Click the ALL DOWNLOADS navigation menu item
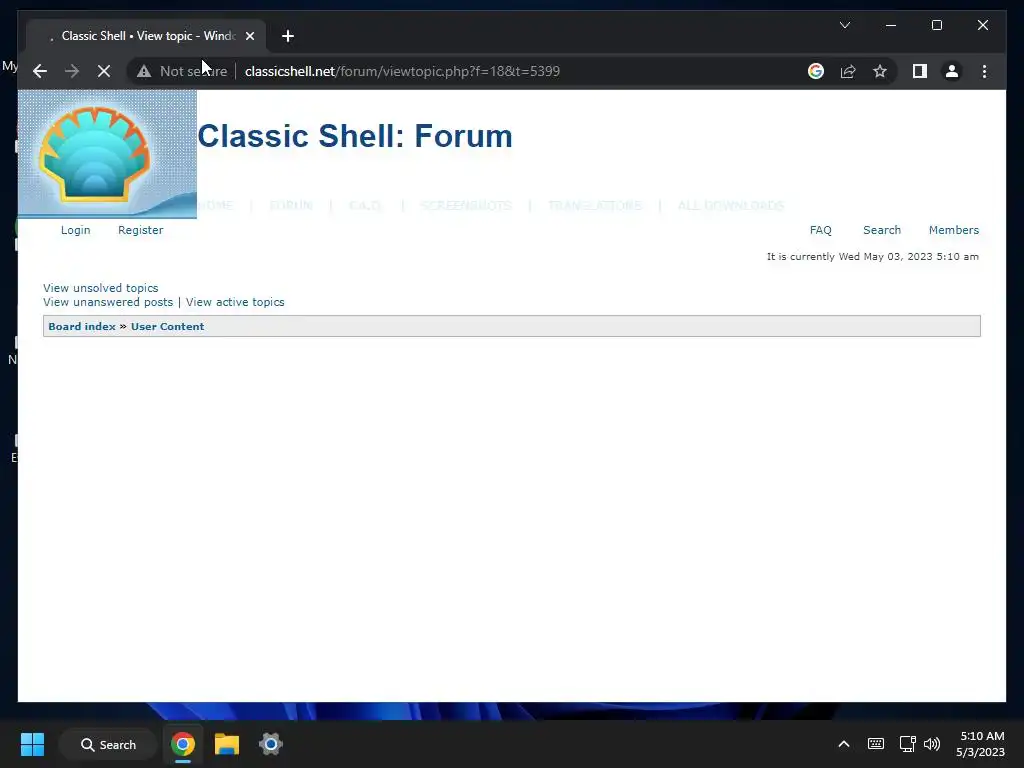The height and width of the screenshot is (768, 1024). [x=731, y=206]
